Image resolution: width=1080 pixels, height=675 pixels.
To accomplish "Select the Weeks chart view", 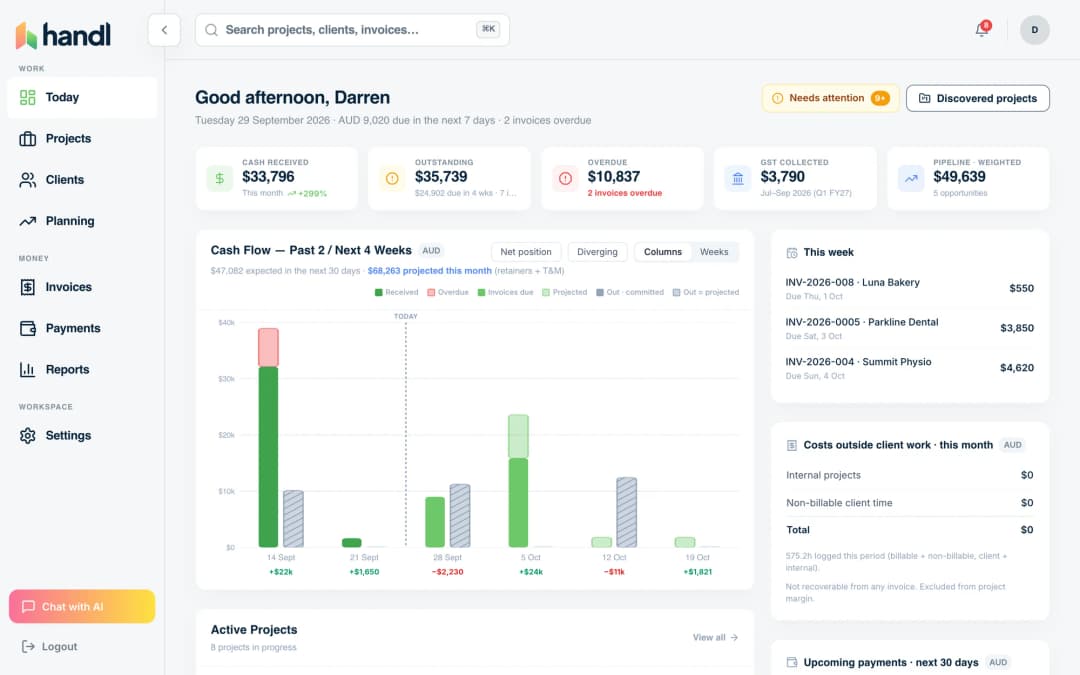I will [714, 252].
